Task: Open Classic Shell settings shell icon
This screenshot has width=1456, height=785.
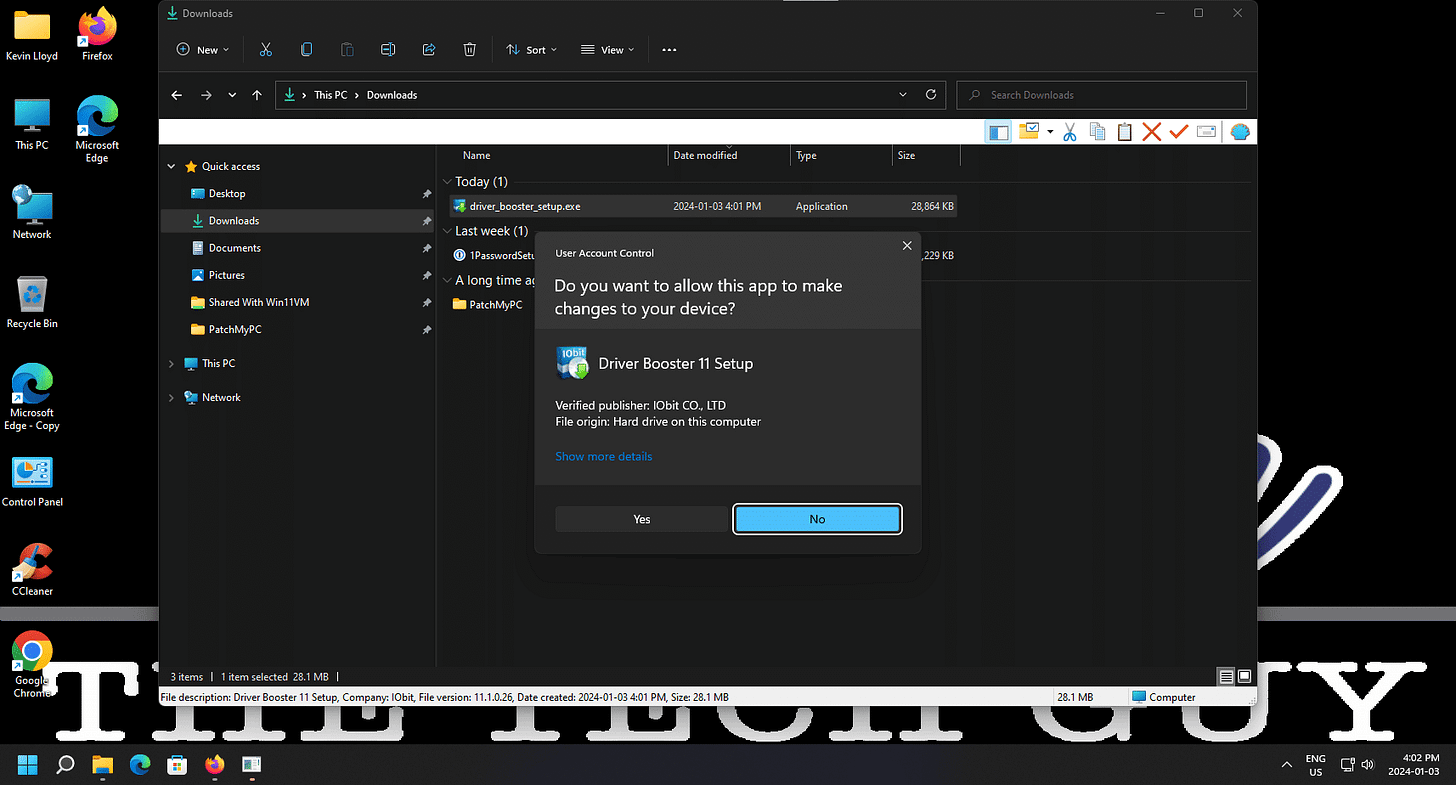Action: point(1240,132)
